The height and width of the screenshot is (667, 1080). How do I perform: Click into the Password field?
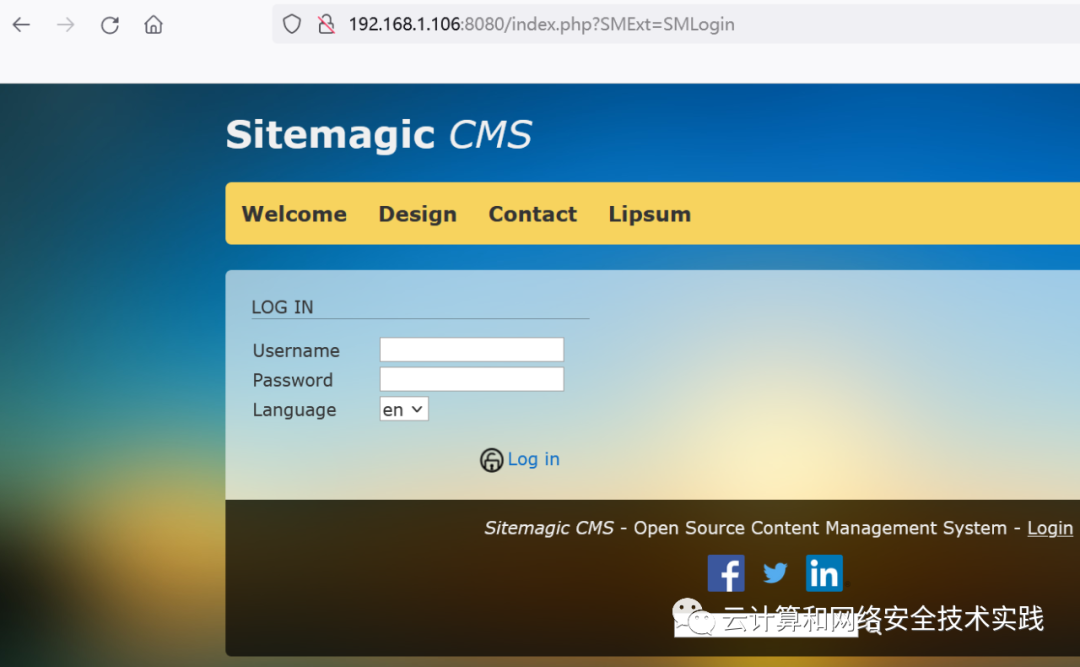coord(472,379)
